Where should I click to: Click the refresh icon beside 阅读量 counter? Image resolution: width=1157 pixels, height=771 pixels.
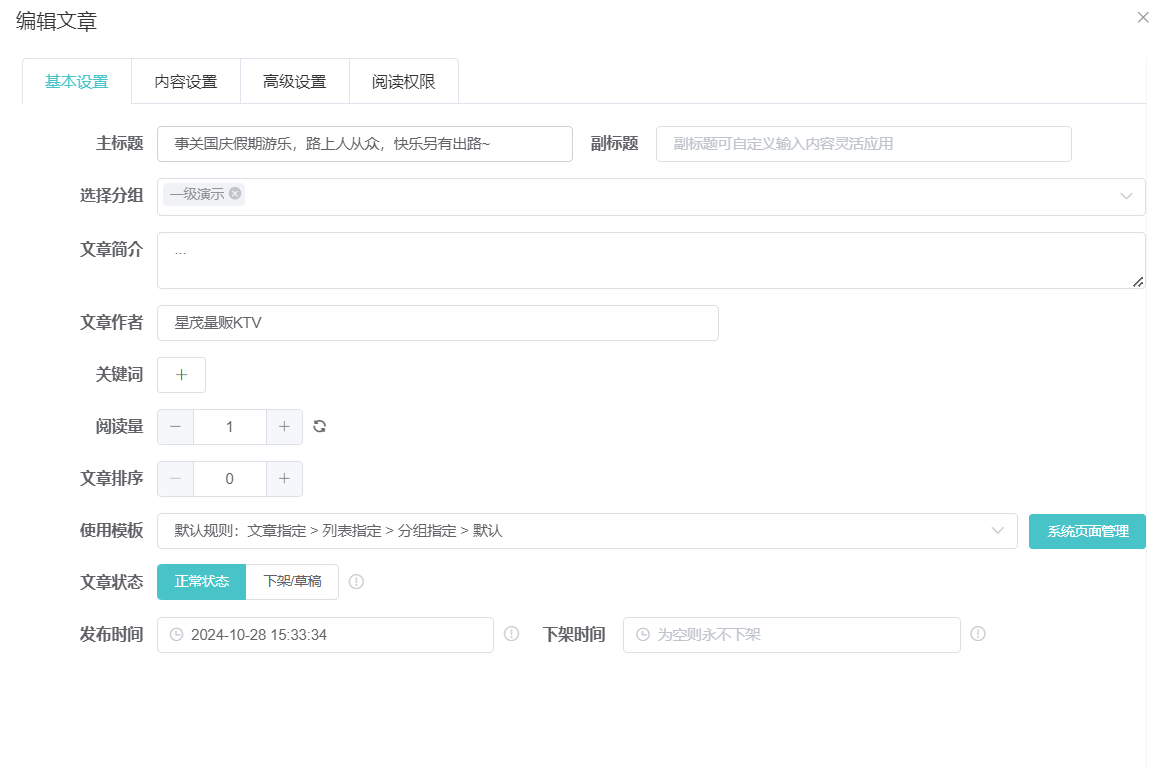click(318, 426)
